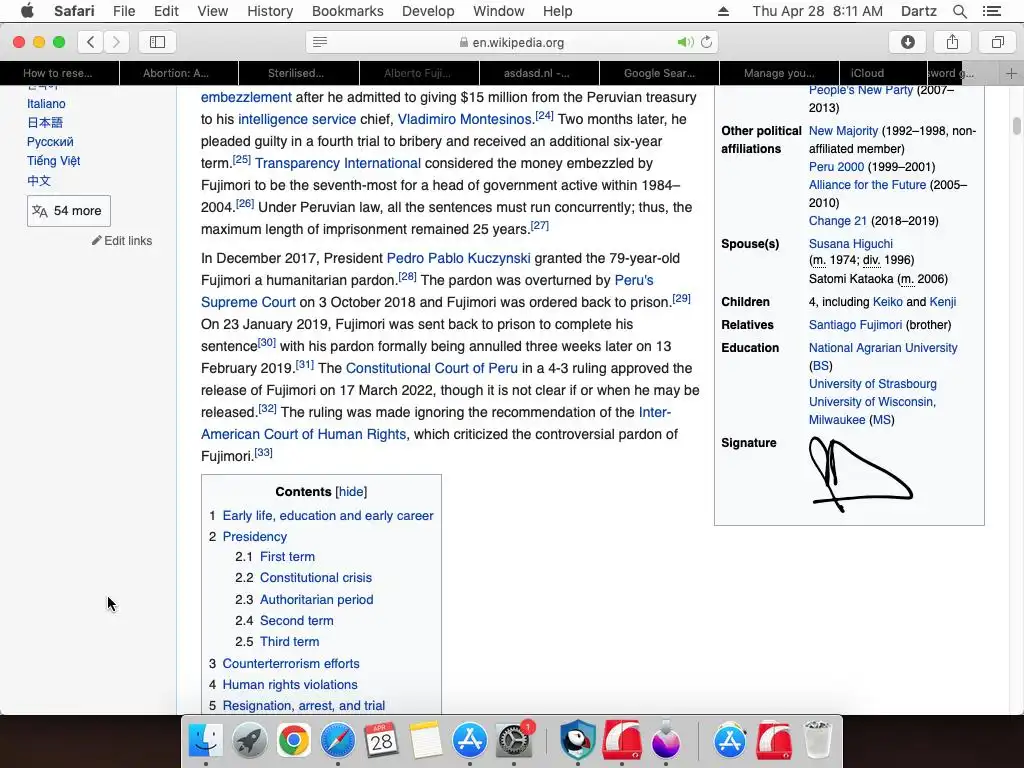Open the first App Store icon in the Dock
Screen dimensions: 1024x768
[x=470, y=741]
